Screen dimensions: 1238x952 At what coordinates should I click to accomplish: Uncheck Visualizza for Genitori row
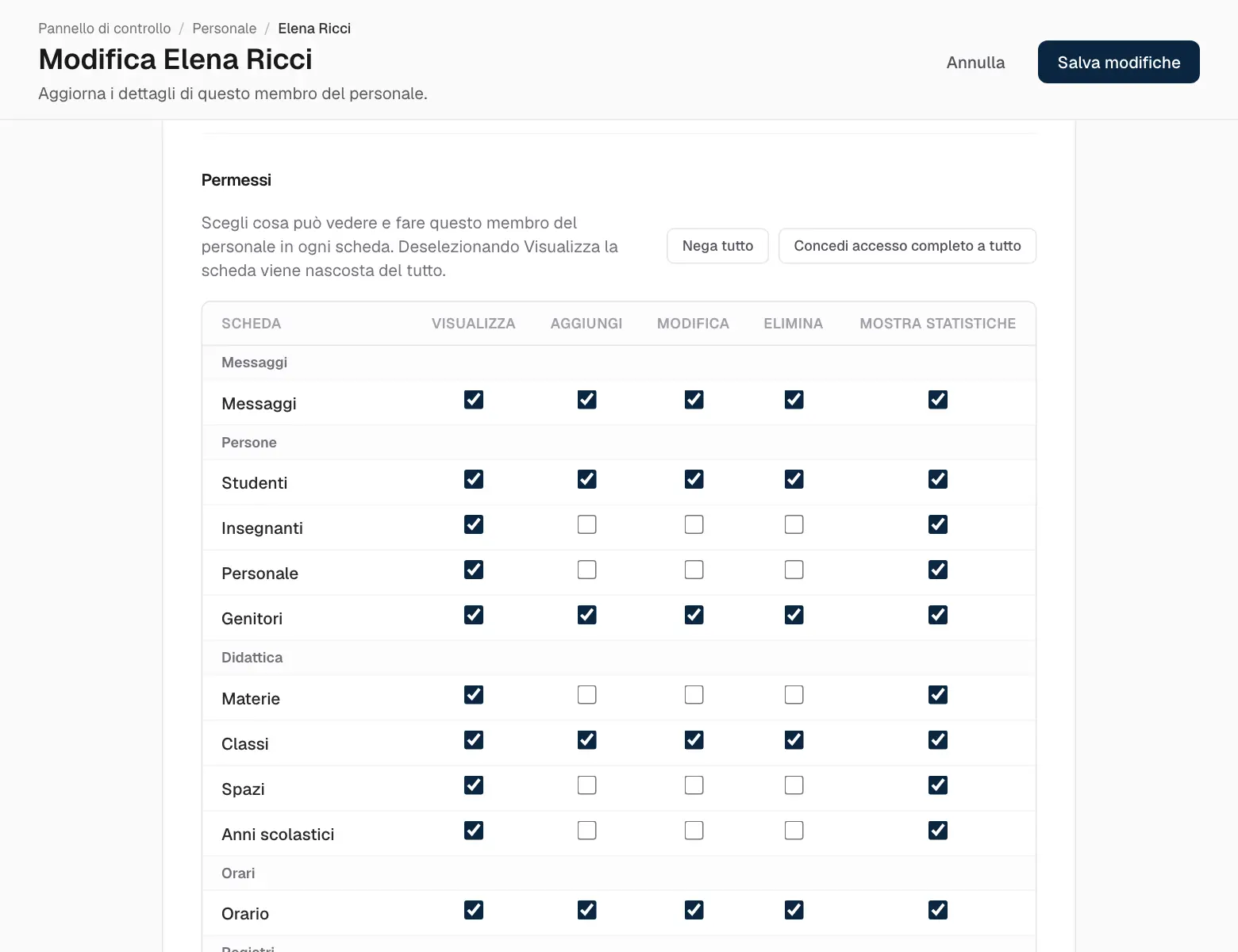click(x=474, y=615)
